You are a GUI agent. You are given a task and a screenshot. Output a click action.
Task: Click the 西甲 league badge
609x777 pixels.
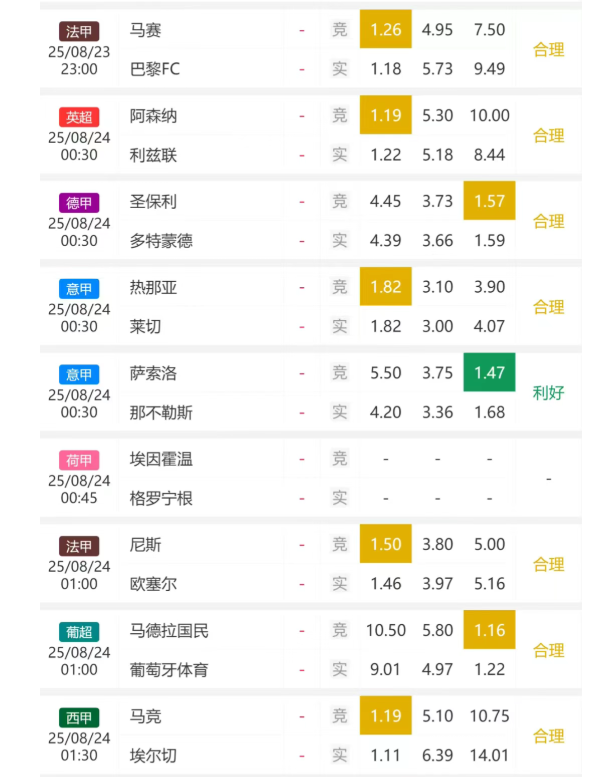79,718
